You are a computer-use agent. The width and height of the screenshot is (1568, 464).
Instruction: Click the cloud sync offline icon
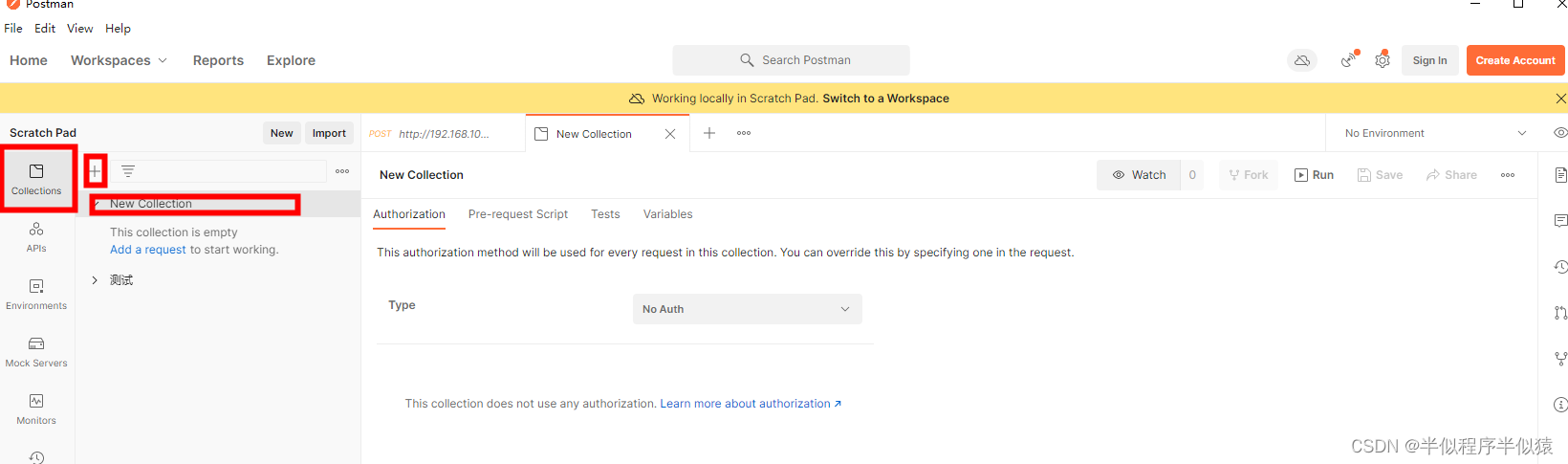point(1302,60)
